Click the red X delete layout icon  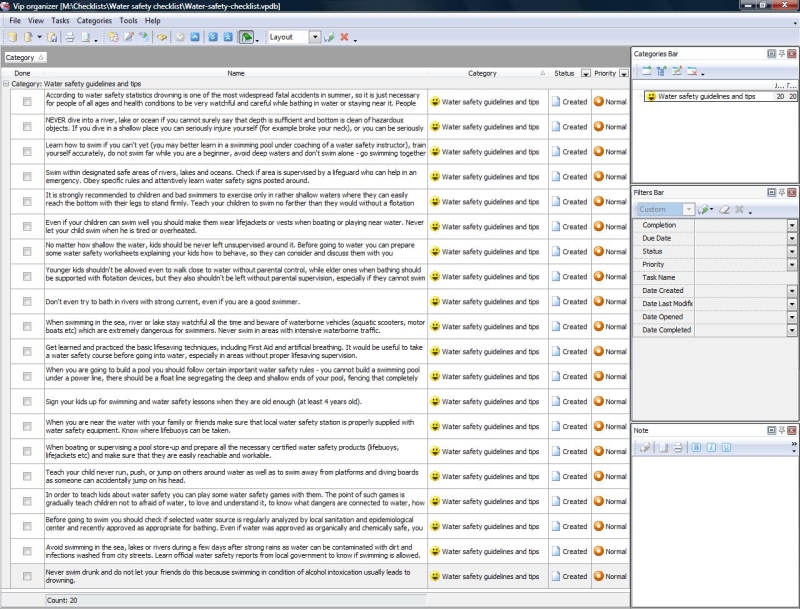344,37
